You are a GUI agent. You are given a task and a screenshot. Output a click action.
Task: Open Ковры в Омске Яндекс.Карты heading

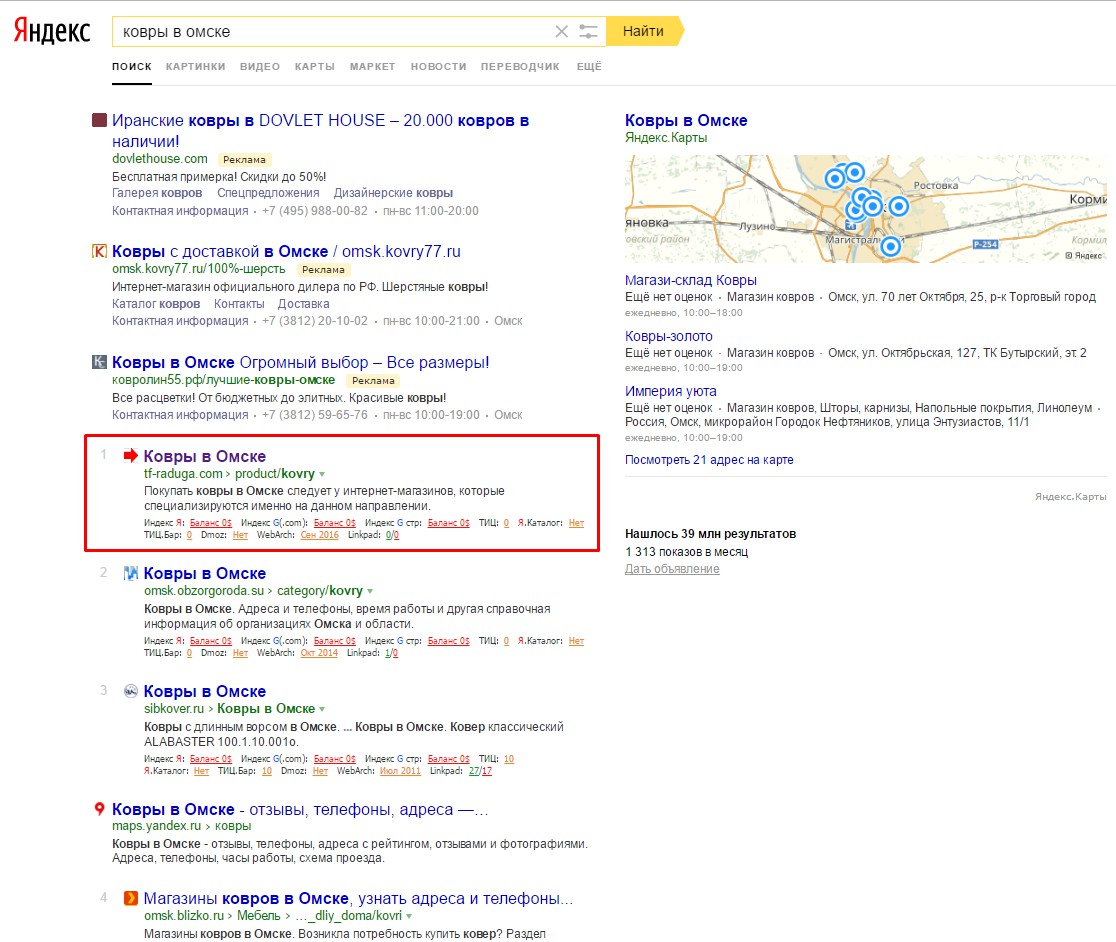pyautogui.click(x=686, y=120)
